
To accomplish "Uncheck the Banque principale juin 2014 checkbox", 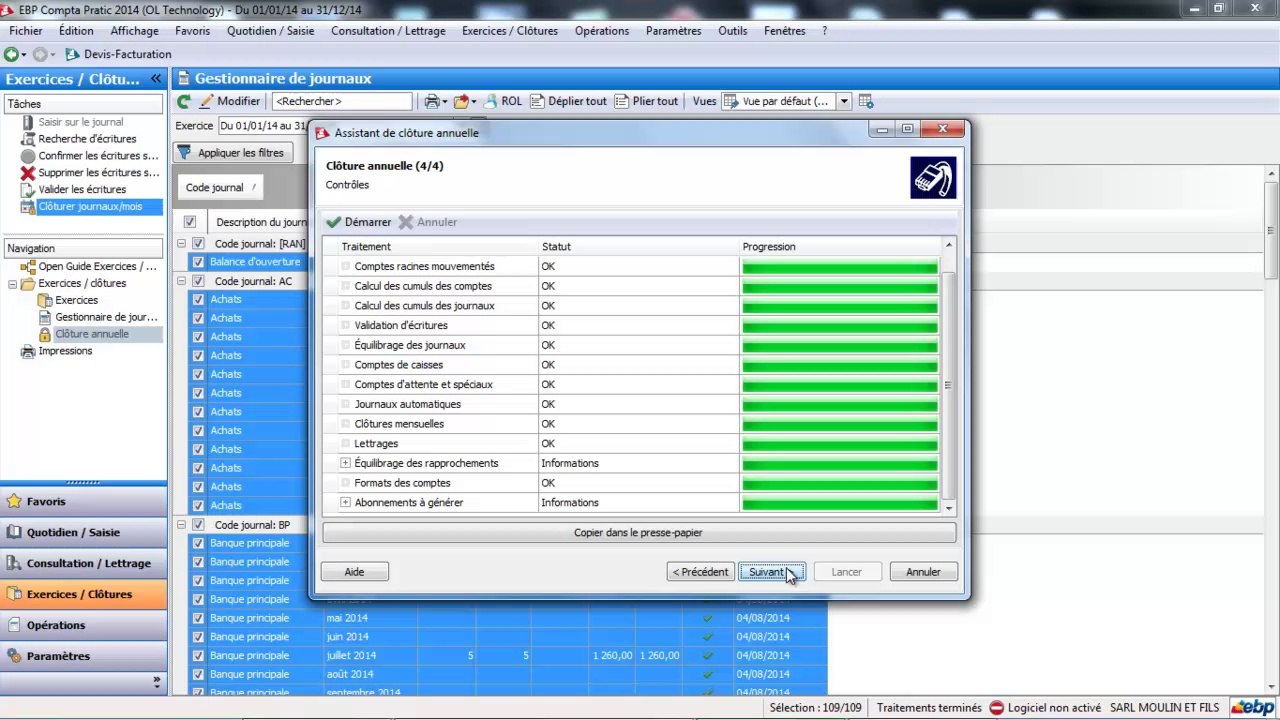I will click(x=198, y=637).
